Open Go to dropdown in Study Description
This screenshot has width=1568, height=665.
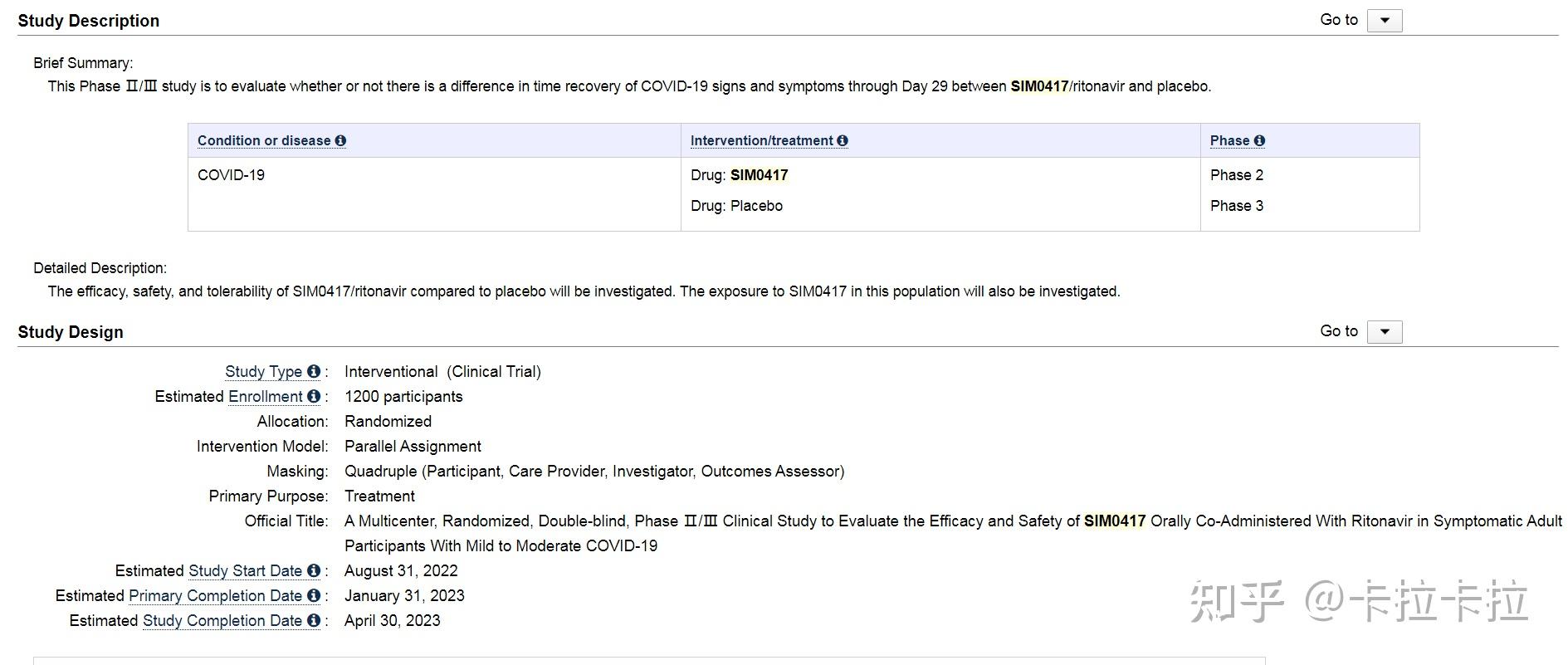point(1384,21)
